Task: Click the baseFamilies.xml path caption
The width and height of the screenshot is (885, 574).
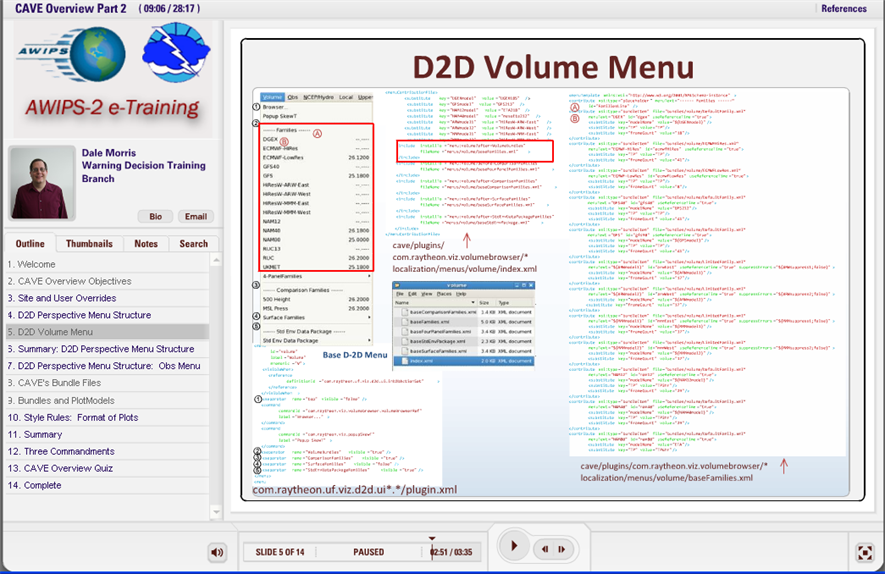Action: click(674, 472)
